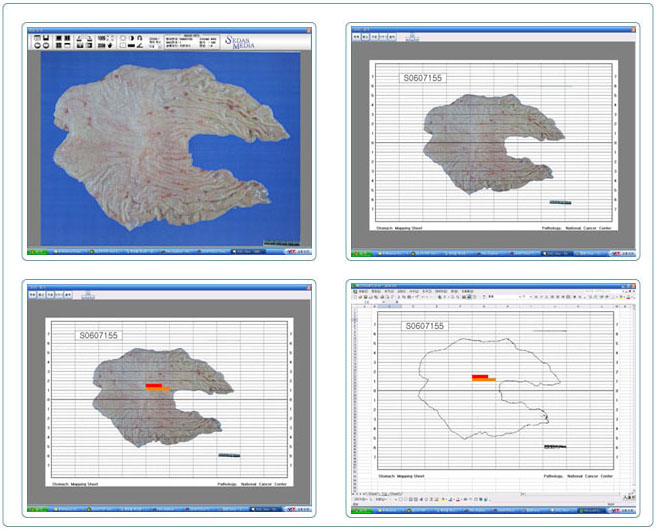Click the 100% zoom icon in viewer toolbar
657x530 pixels.
point(102,38)
